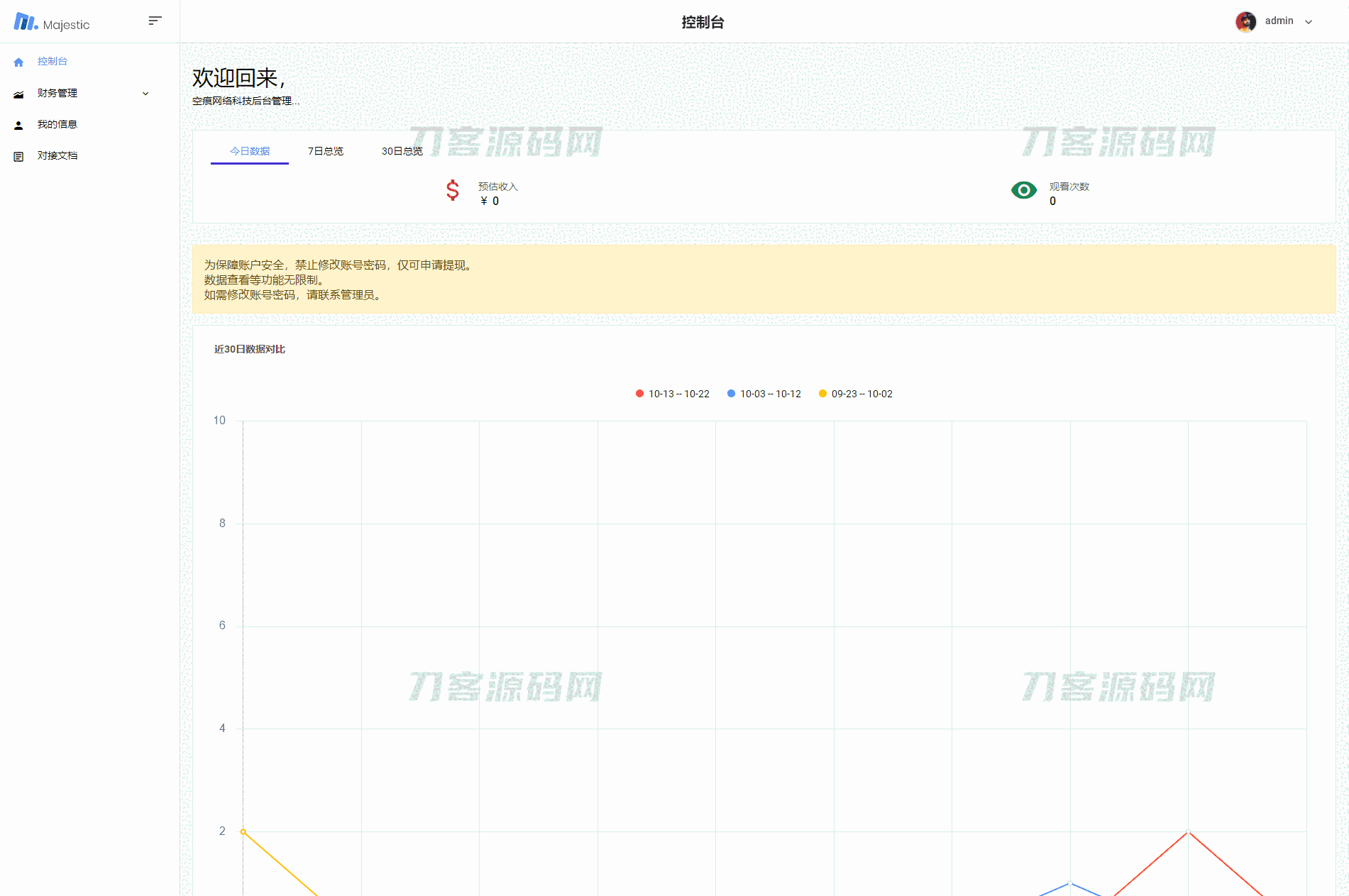
Task: Expand the 财务管理 submenu chevron
Action: coord(145,94)
